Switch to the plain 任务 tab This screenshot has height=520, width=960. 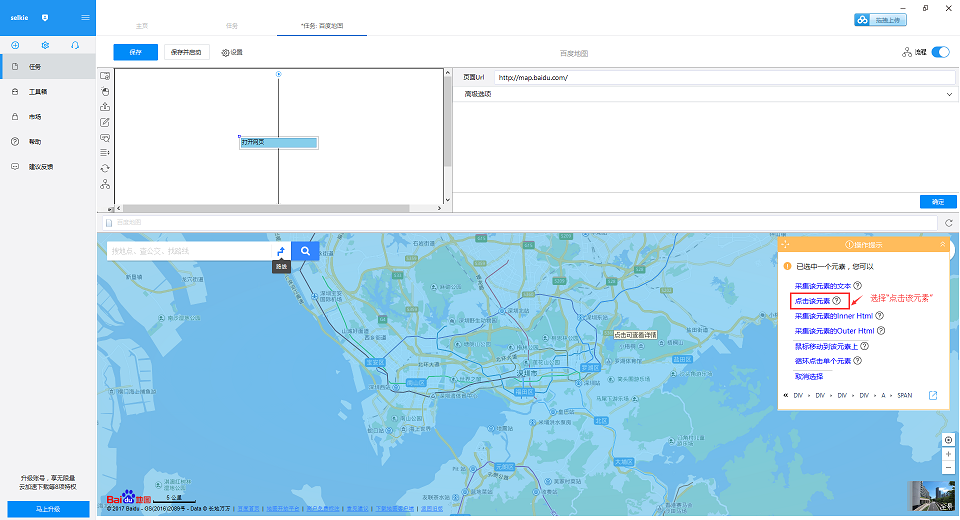231,26
